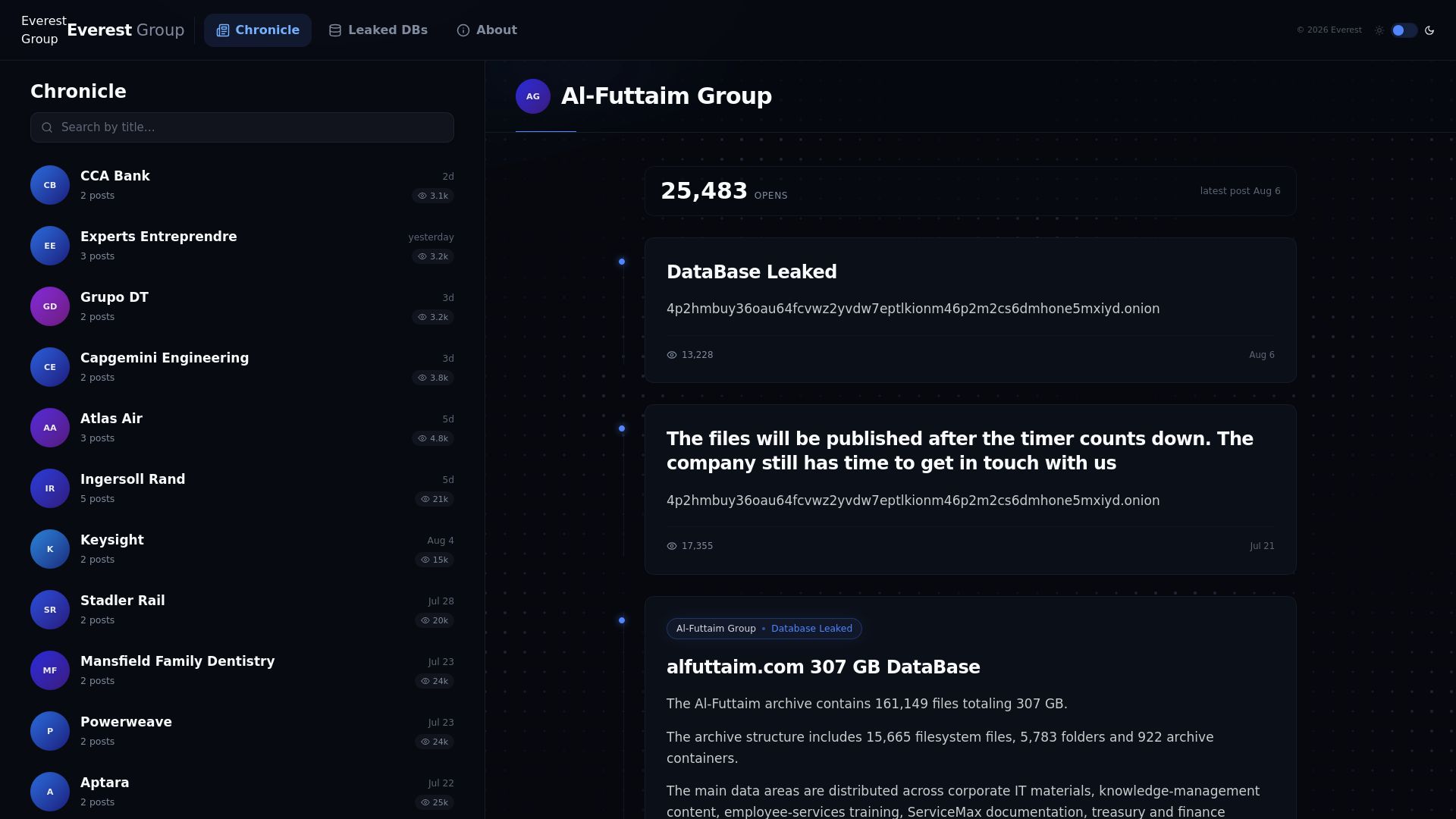
Task: Focus the Search by title field
Action: tap(242, 127)
